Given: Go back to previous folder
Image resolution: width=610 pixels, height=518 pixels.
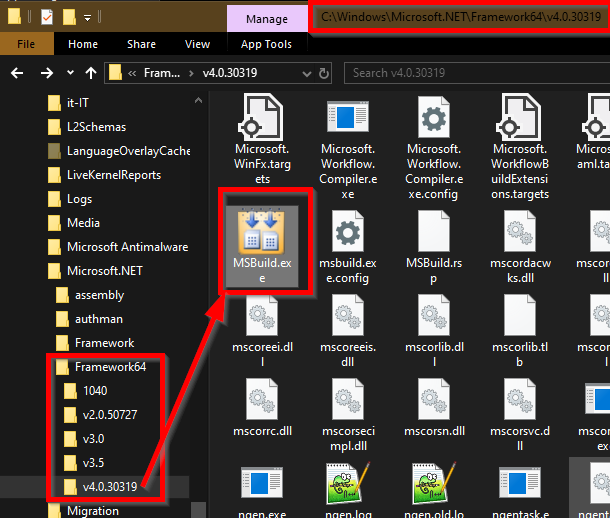Looking at the screenshot, I should coord(17,73).
